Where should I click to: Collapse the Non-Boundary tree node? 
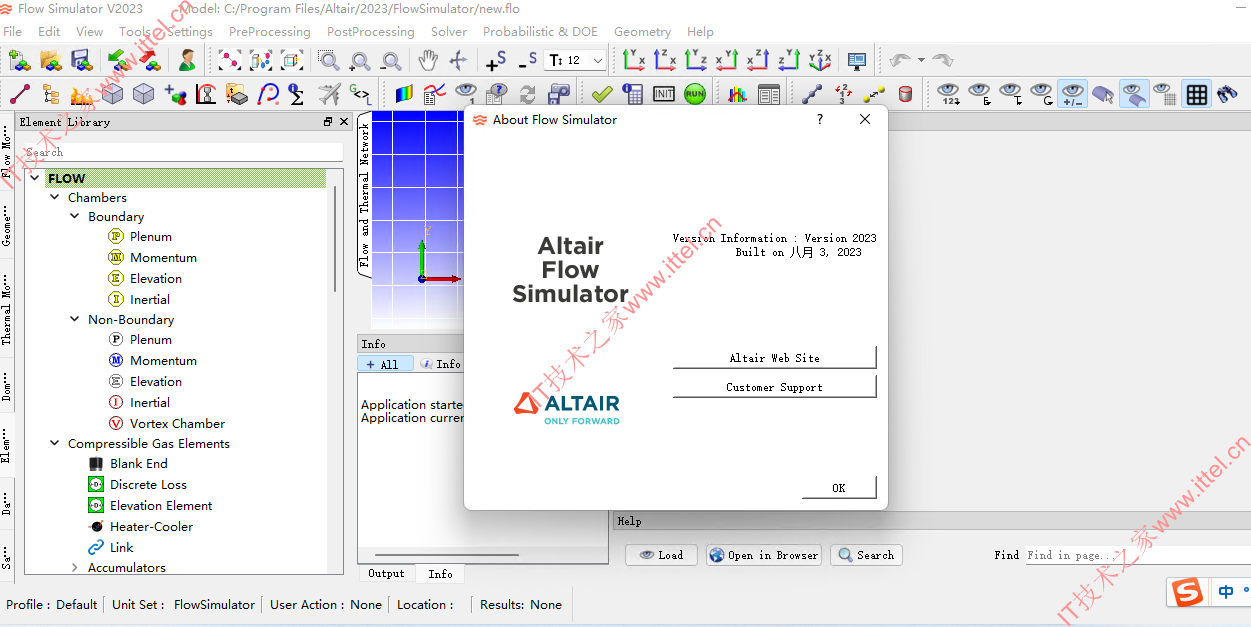tap(75, 320)
